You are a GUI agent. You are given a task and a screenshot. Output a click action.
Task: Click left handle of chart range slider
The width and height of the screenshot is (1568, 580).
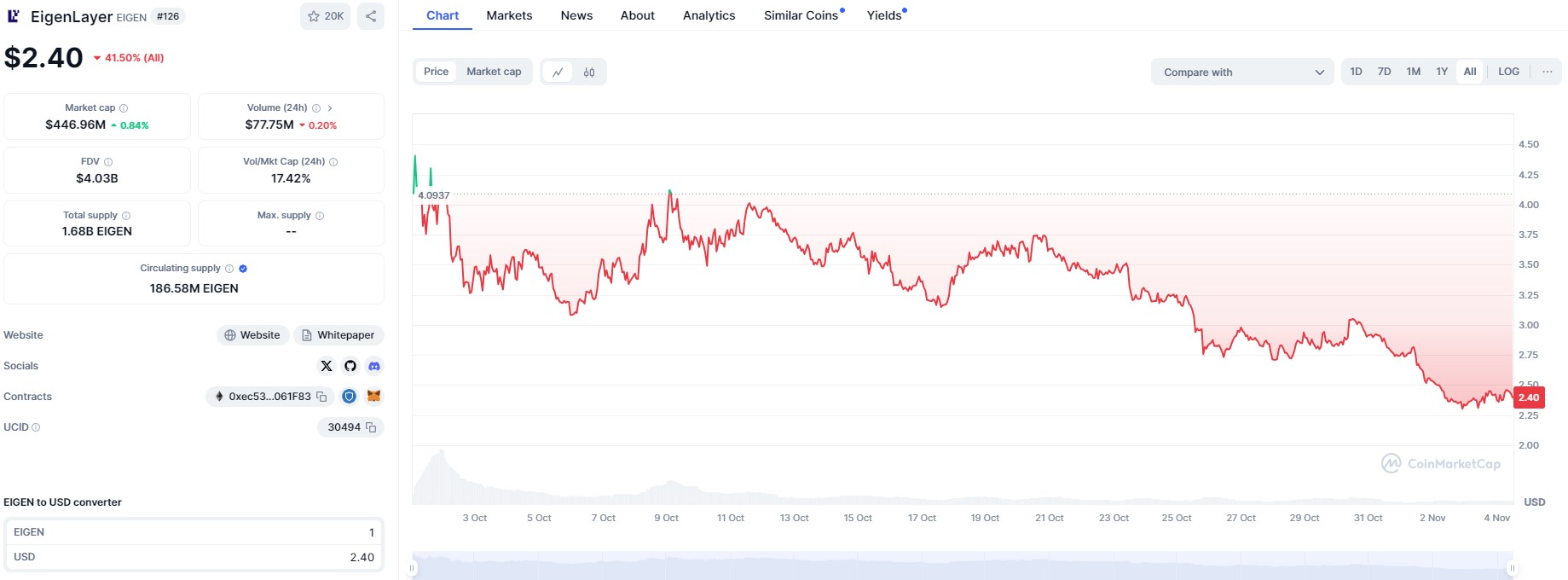coord(413,568)
